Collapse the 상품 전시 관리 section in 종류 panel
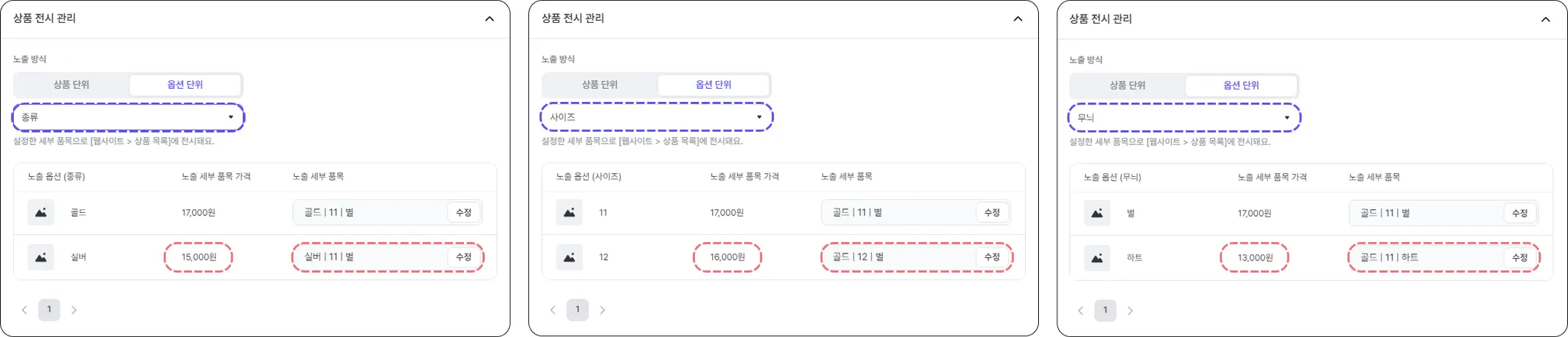 click(489, 18)
